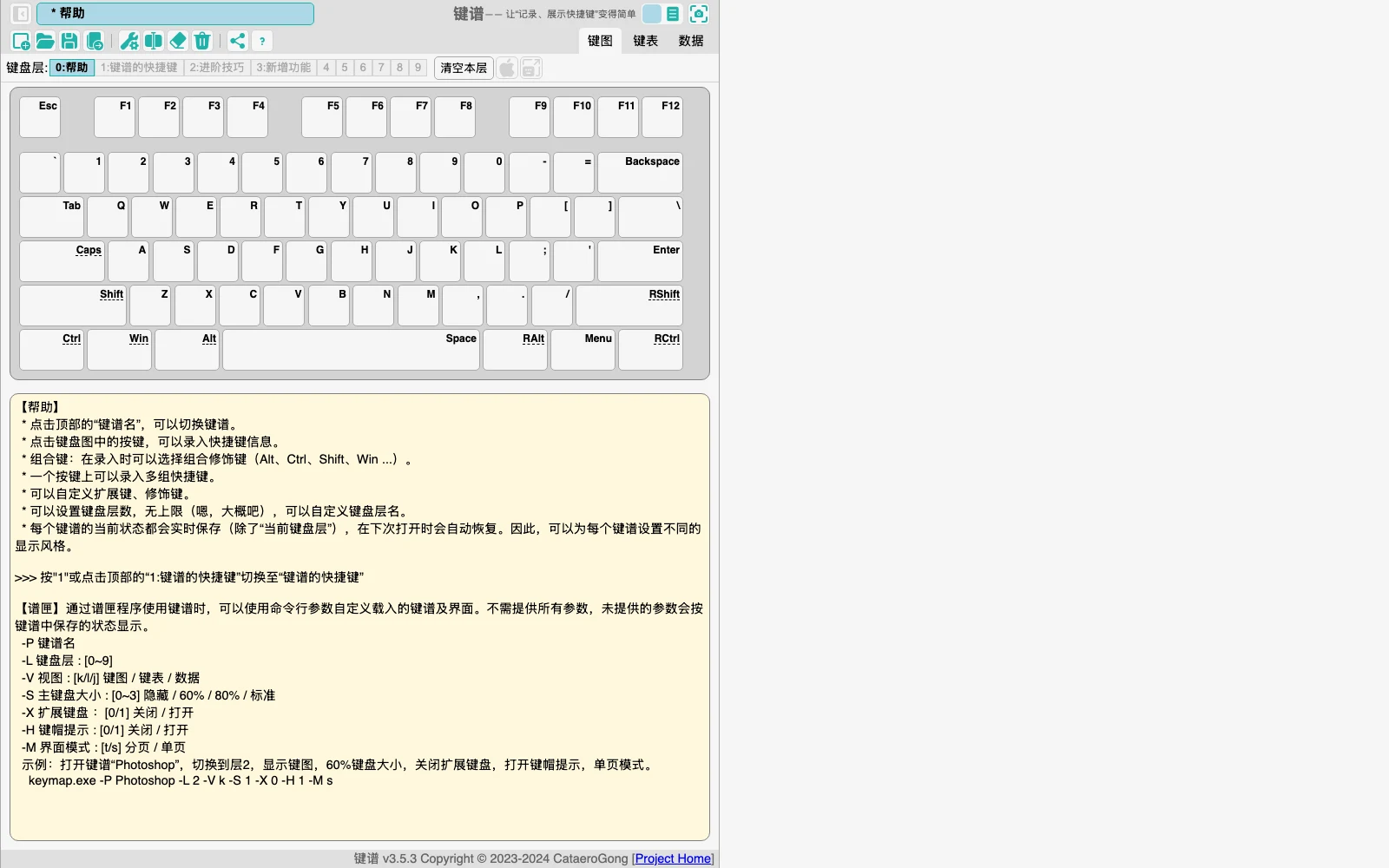Click the Esc key on keyboard map
Screen dimensions: 1389x868
click(40, 117)
